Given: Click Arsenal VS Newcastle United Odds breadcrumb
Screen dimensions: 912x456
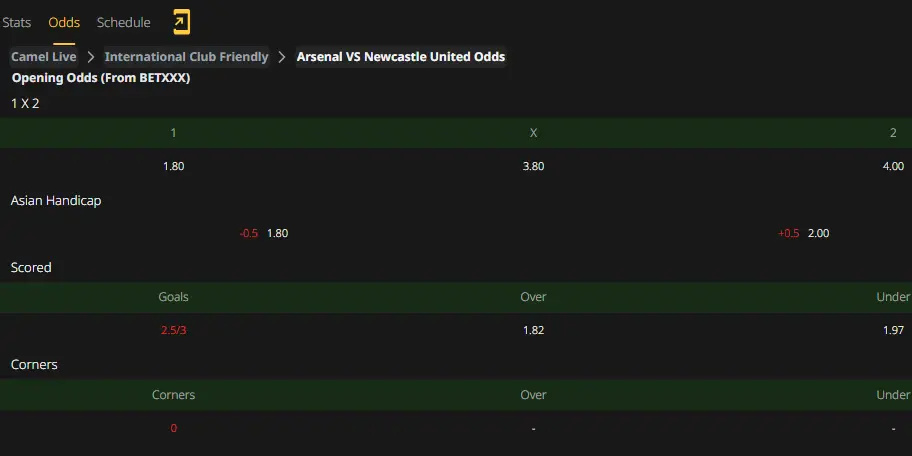Looking at the screenshot, I should [401, 57].
